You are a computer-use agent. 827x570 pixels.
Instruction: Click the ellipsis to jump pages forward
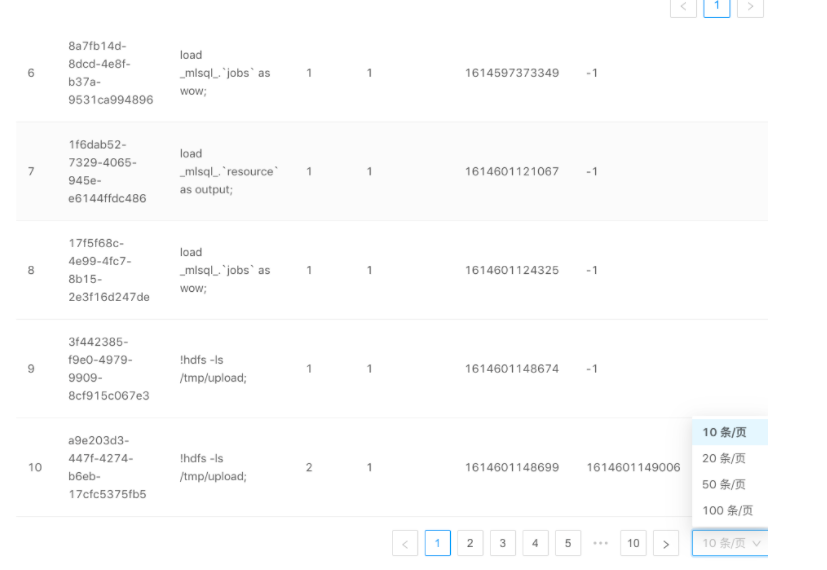click(x=600, y=543)
